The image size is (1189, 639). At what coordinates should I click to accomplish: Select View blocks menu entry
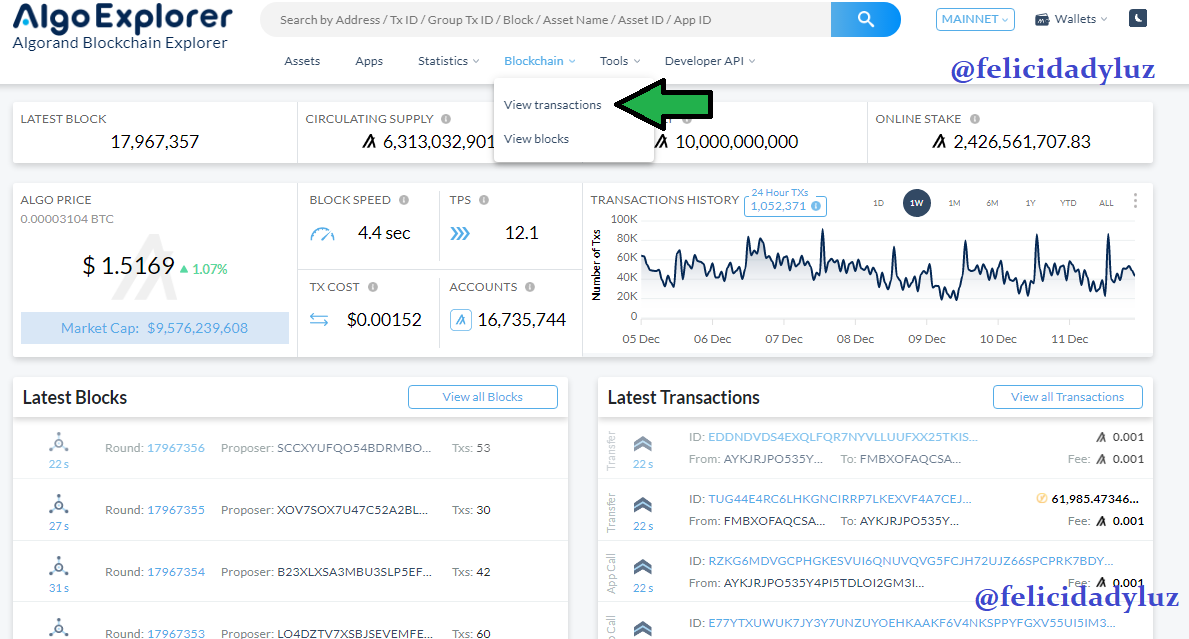click(536, 139)
